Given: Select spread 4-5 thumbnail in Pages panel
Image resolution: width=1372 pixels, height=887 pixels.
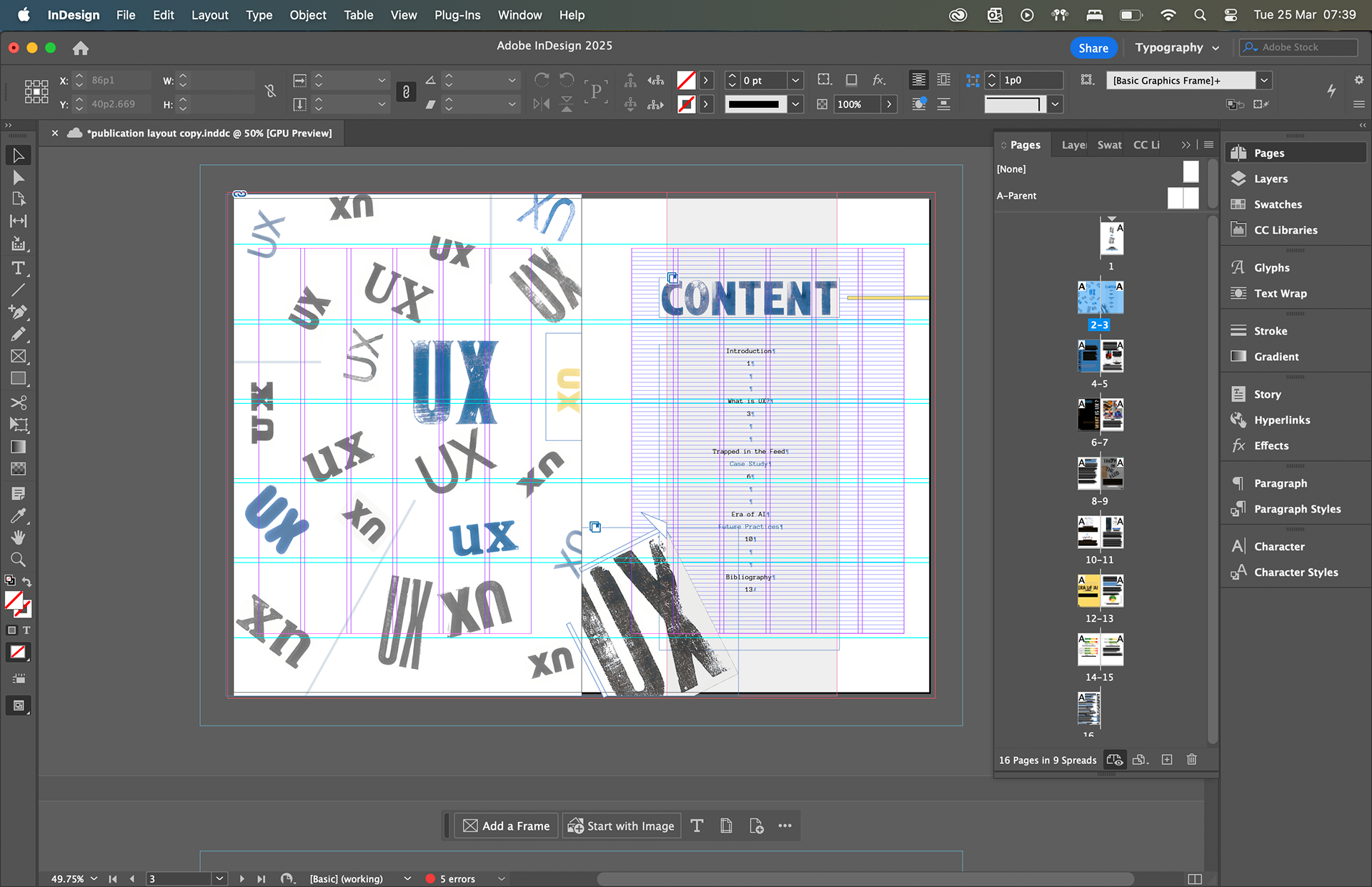Looking at the screenshot, I should point(1100,356).
